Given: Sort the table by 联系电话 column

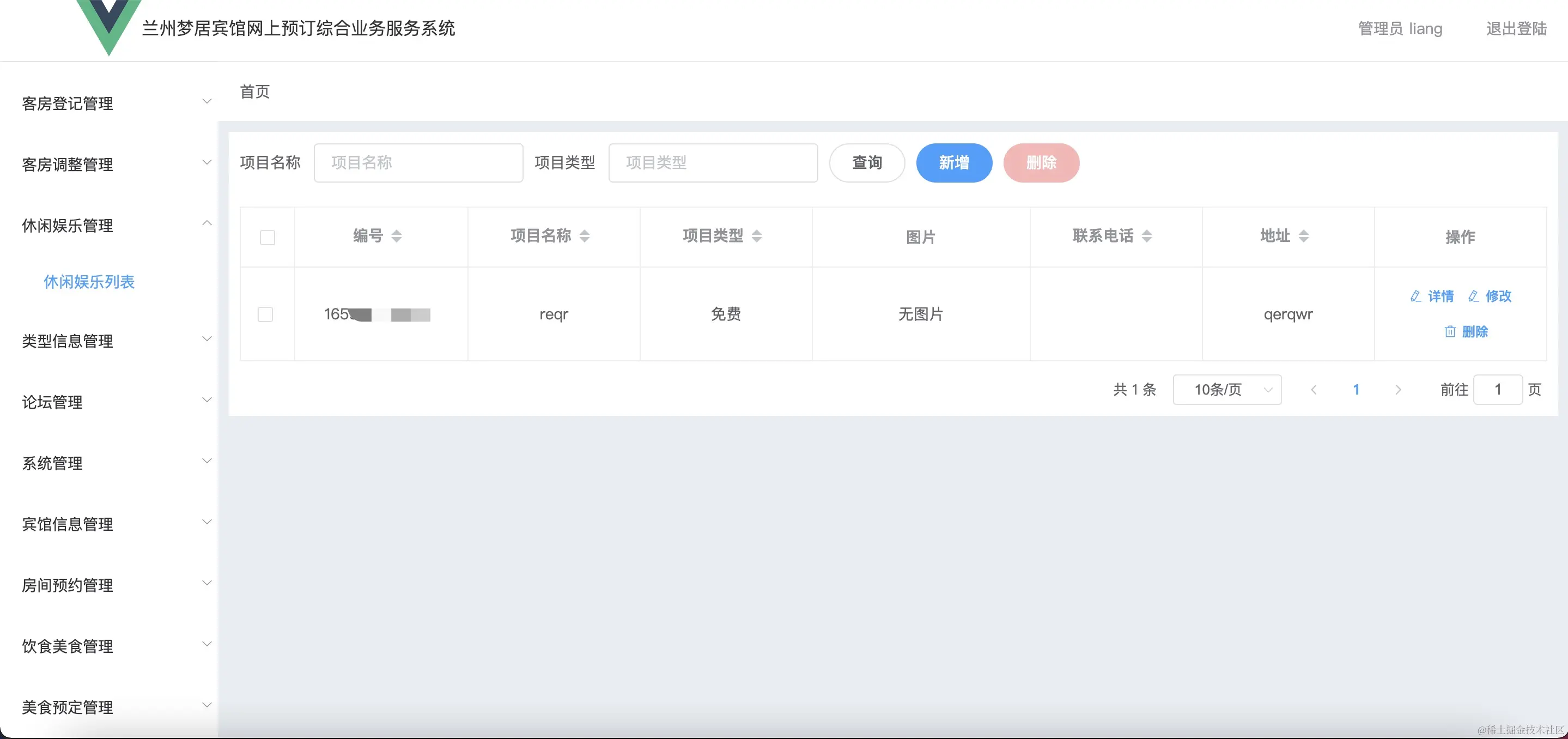Looking at the screenshot, I should [1148, 237].
